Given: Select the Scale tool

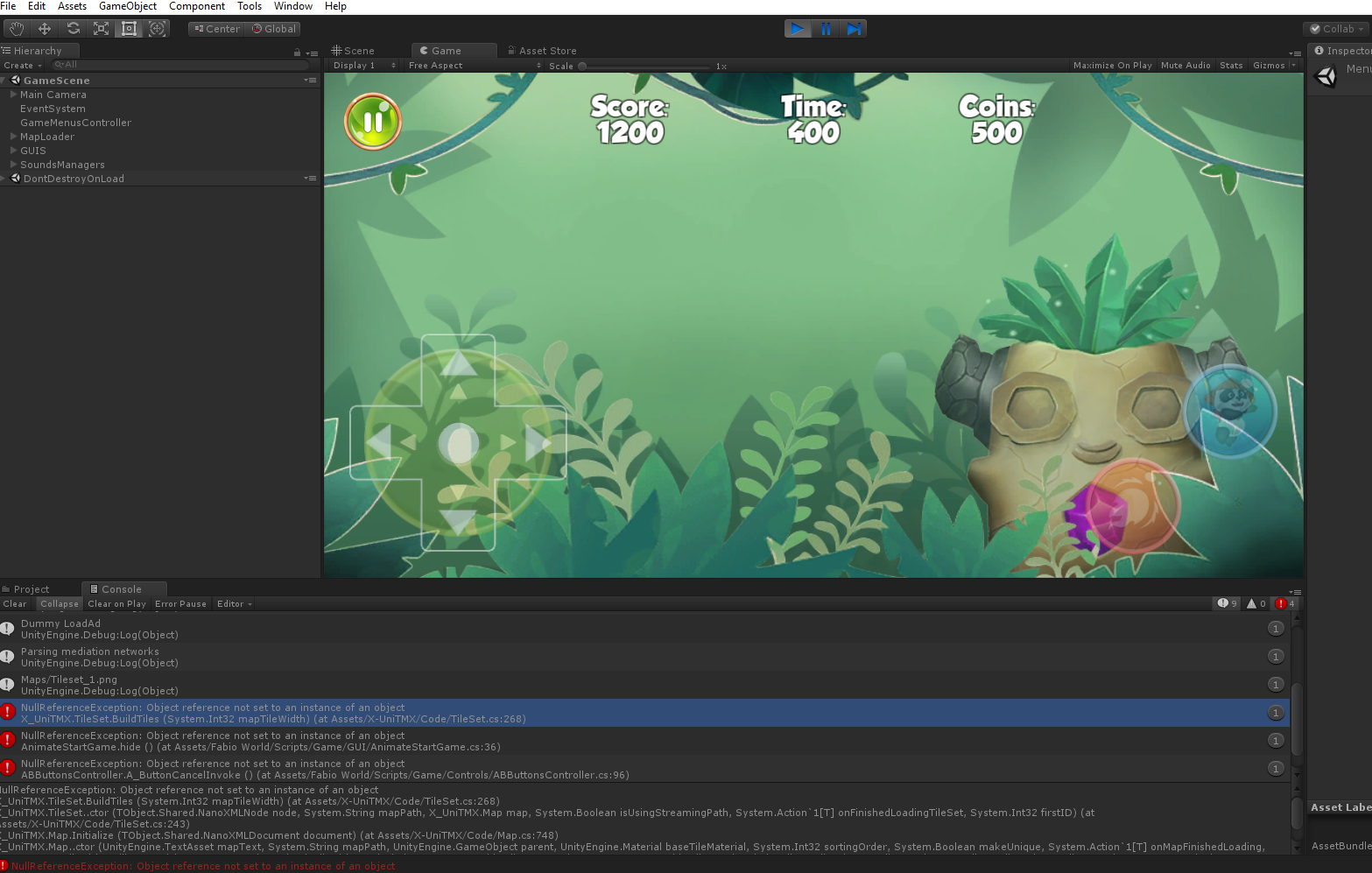Looking at the screenshot, I should [101, 29].
